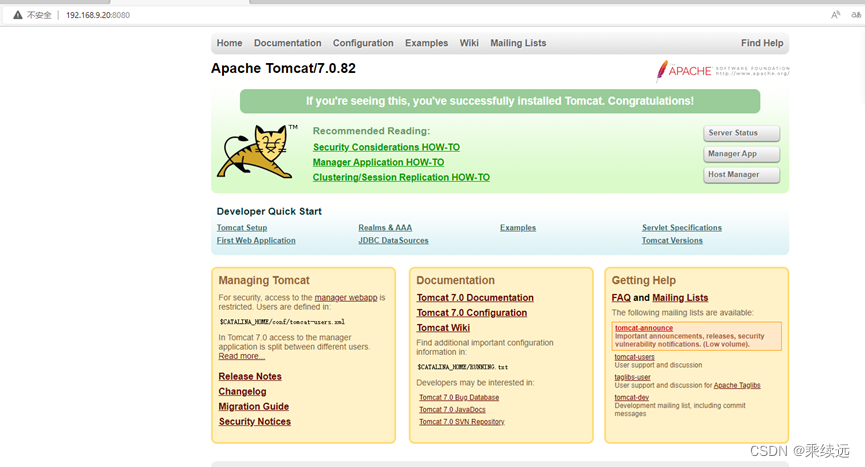Open Tomcat 7.0 JavaDocs link

click(452, 410)
